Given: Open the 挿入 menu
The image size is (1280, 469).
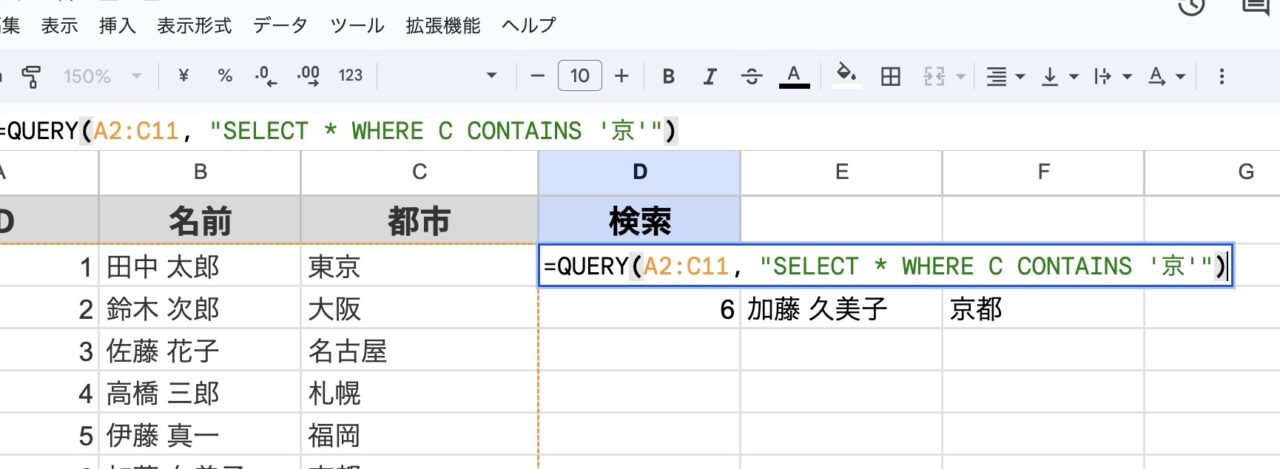Looking at the screenshot, I should click(118, 26).
